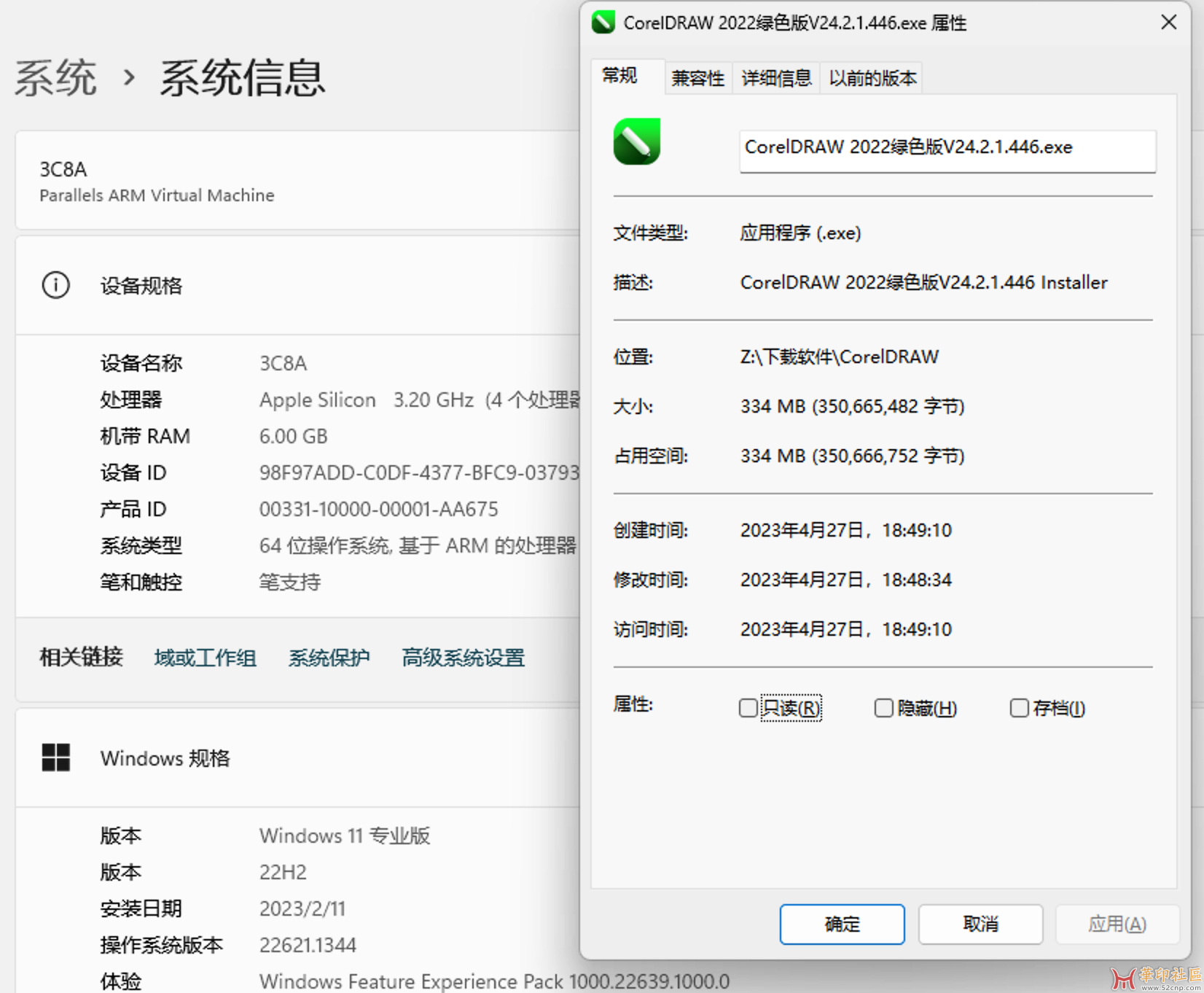Click the file name text field
The width and height of the screenshot is (1204, 993).
947,148
